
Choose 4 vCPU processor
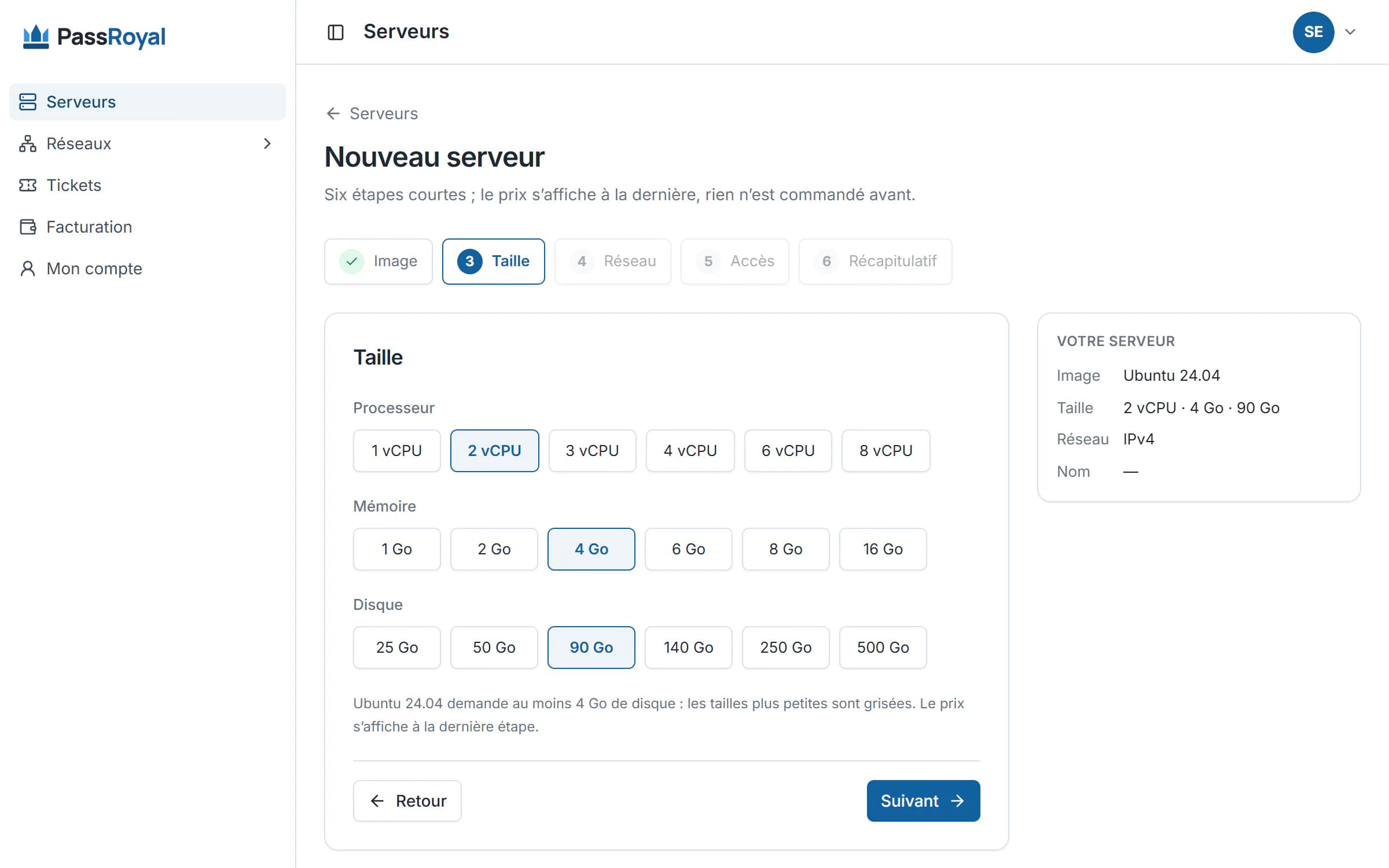pos(690,451)
